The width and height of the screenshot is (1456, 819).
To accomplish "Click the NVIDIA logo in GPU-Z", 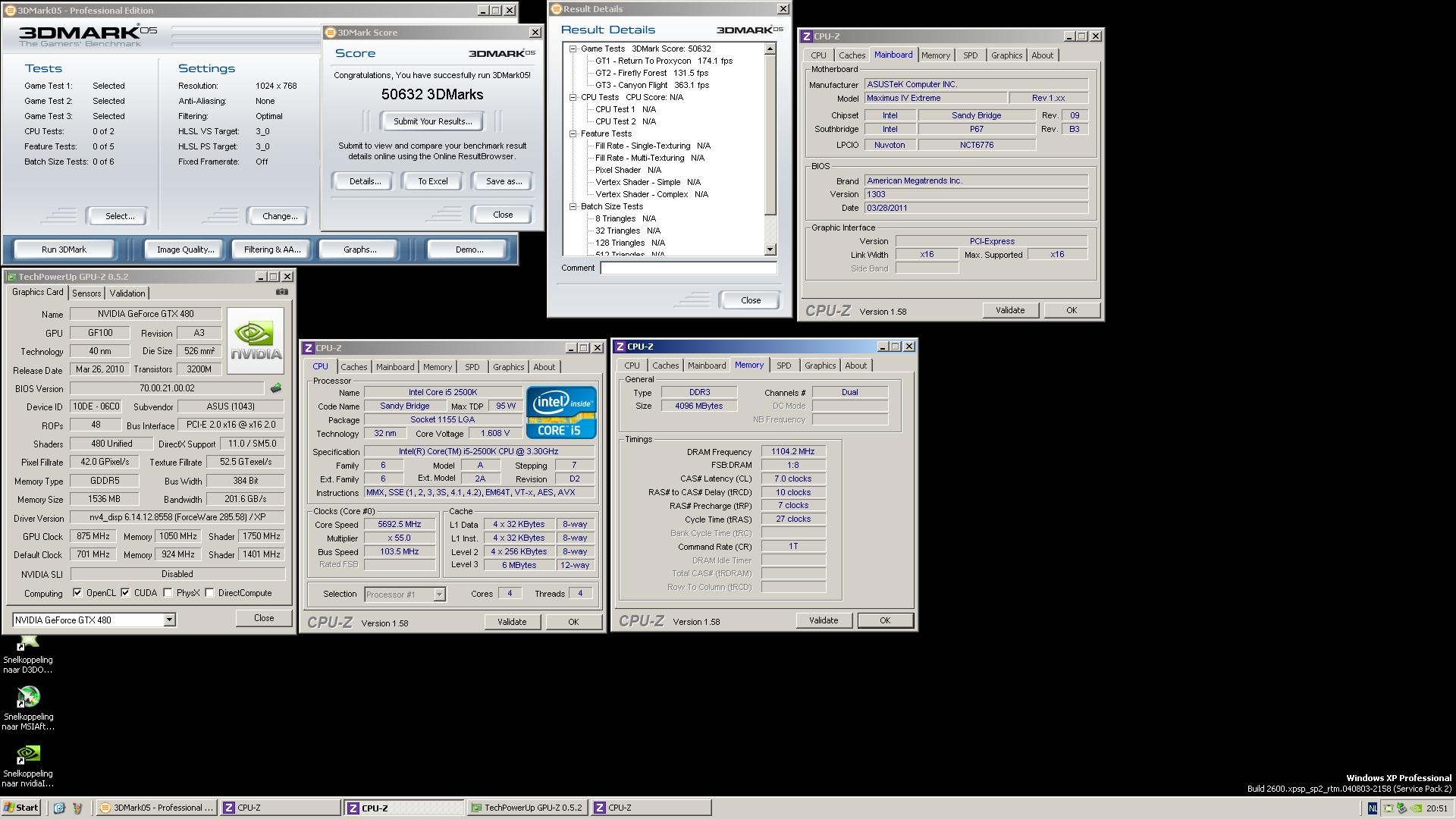I will point(256,340).
